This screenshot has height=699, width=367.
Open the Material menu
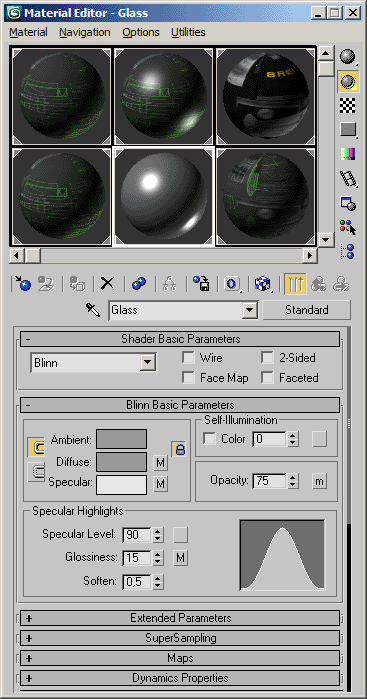tap(28, 32)
